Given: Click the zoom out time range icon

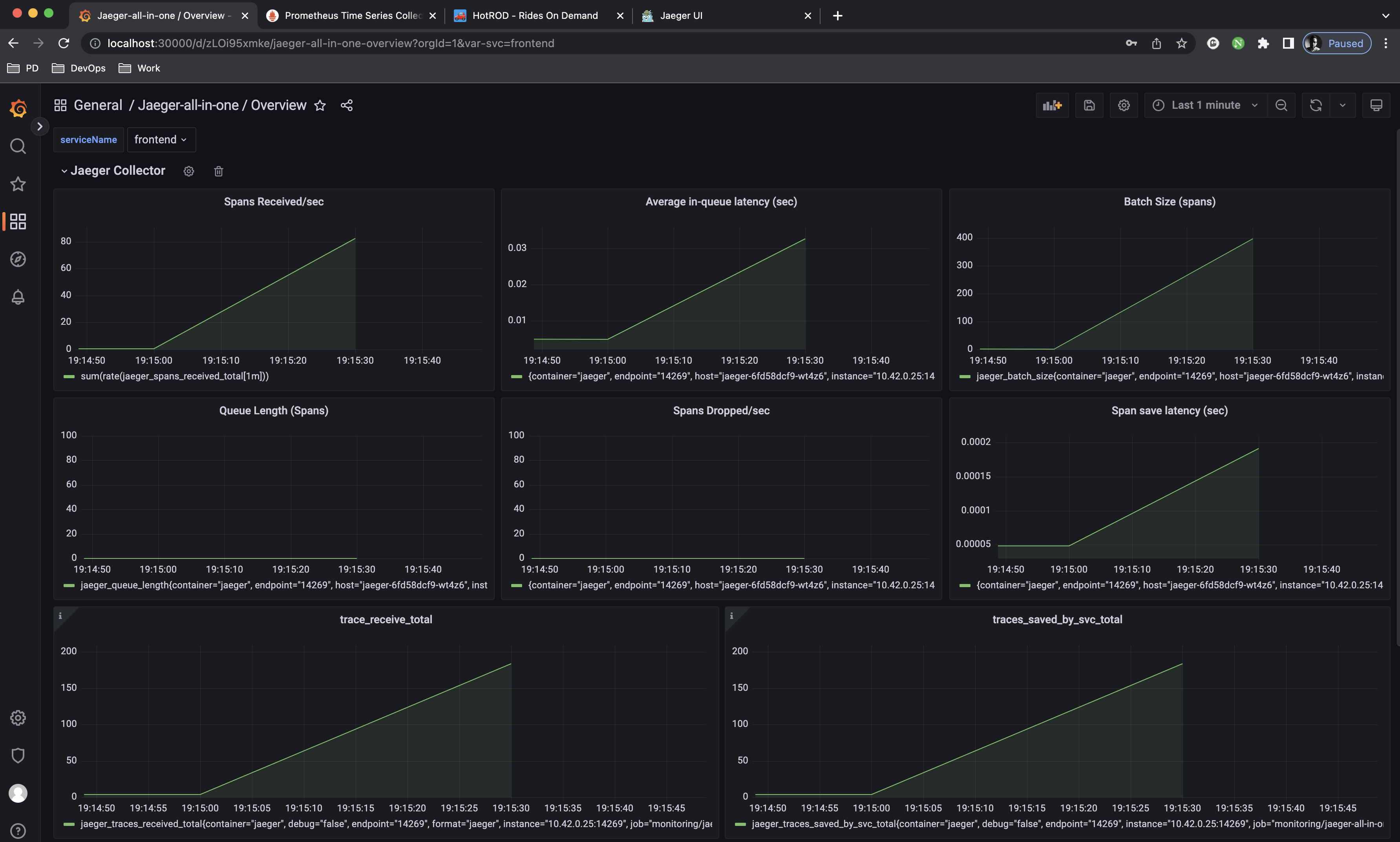Looking at the screenshot, I should pyautogui.click(x=1281, y=106).
